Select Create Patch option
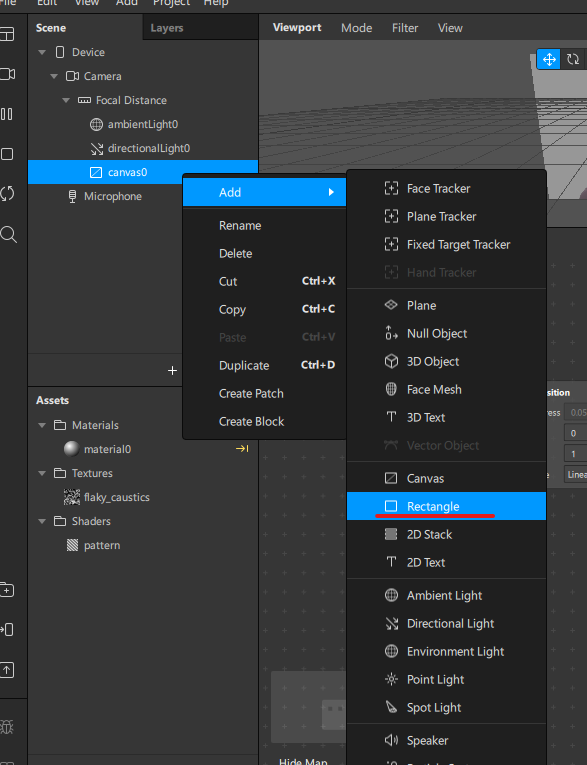587x765 pixels. tap(264, 393)
